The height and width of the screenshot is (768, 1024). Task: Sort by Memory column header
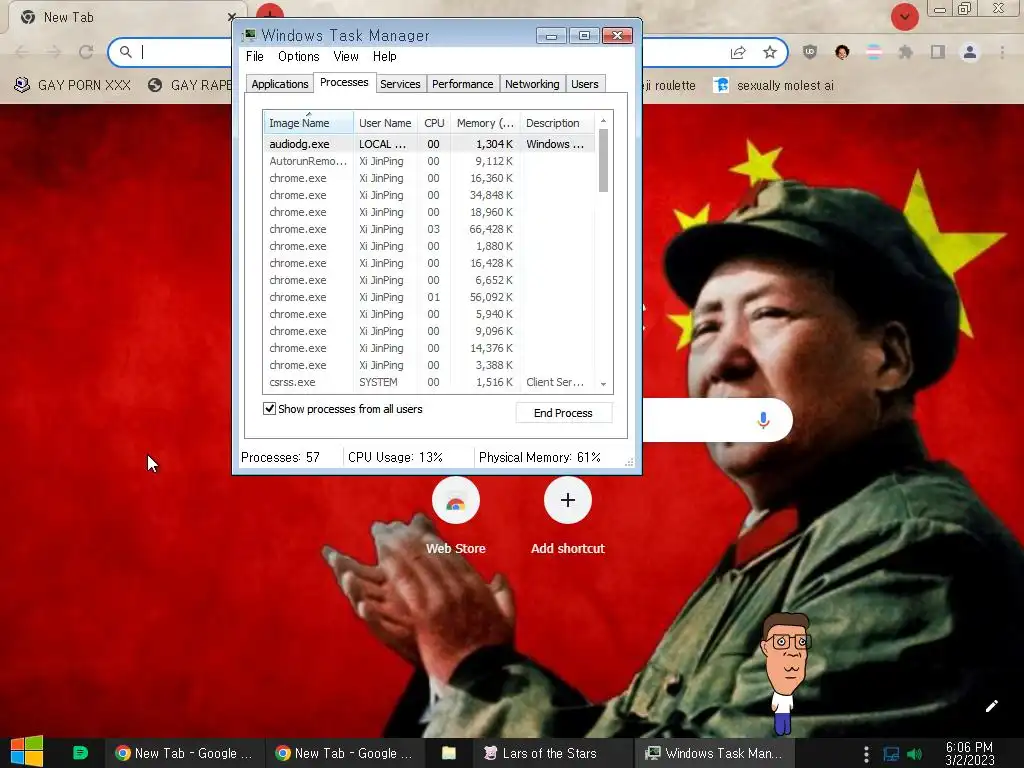485,123
